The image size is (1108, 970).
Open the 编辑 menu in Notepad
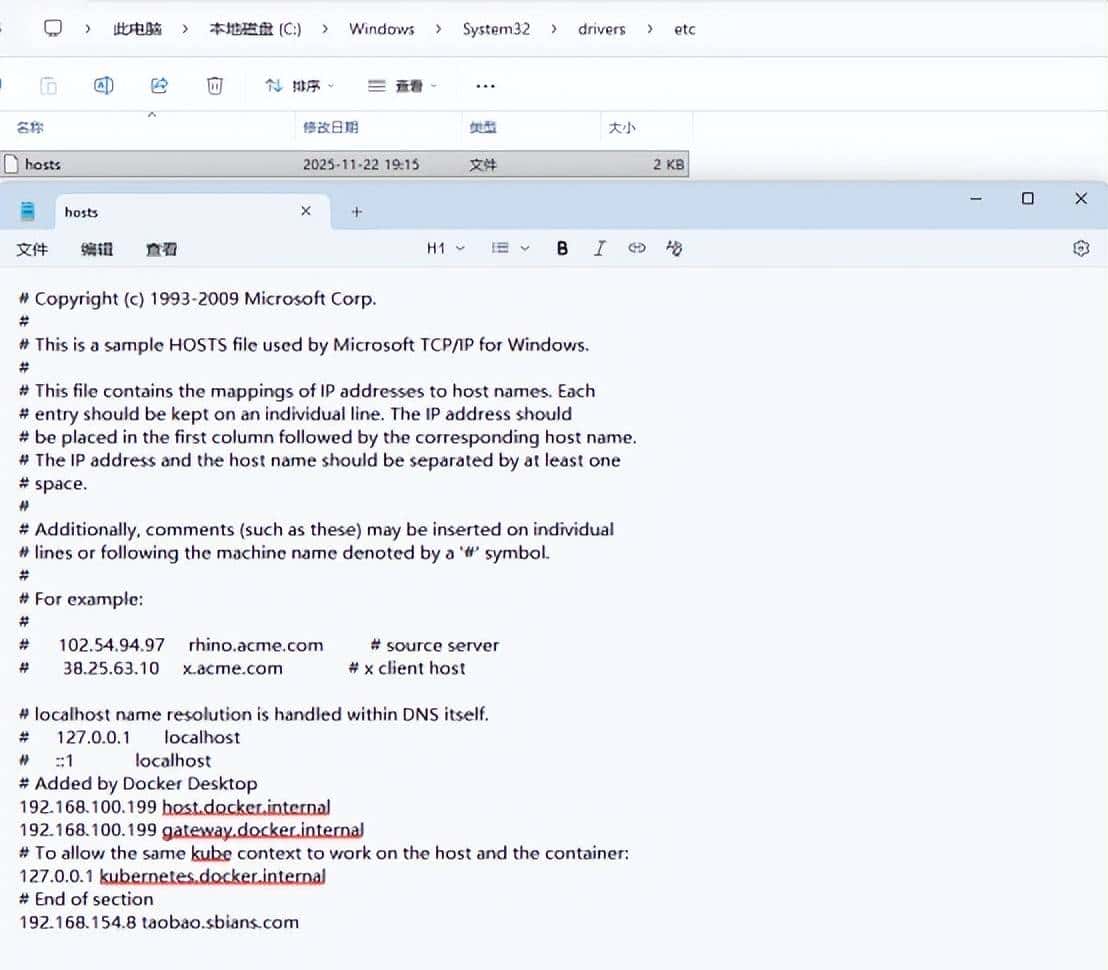tap(97, 249)
